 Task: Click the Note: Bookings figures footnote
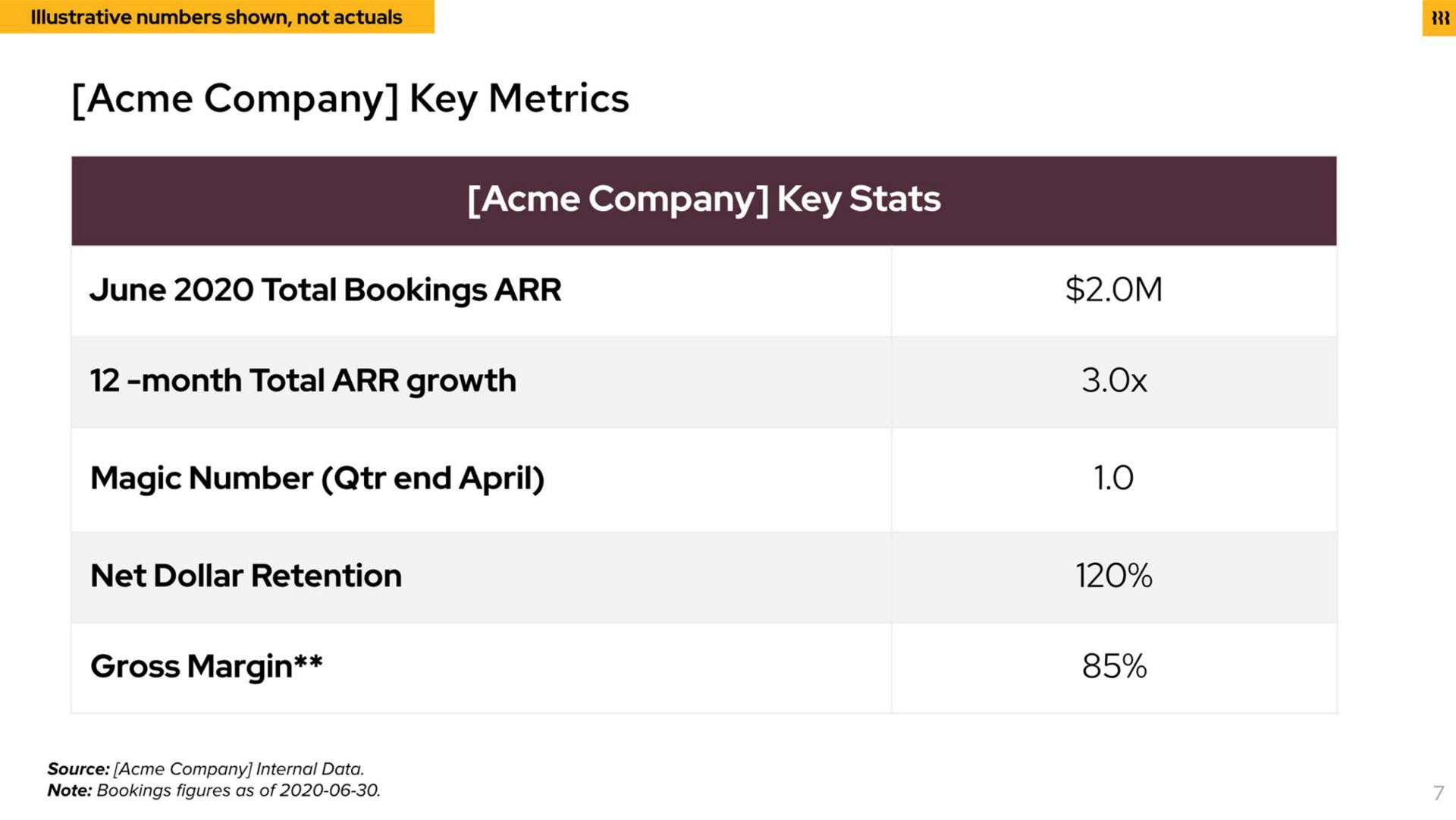[x=214, y=790]
